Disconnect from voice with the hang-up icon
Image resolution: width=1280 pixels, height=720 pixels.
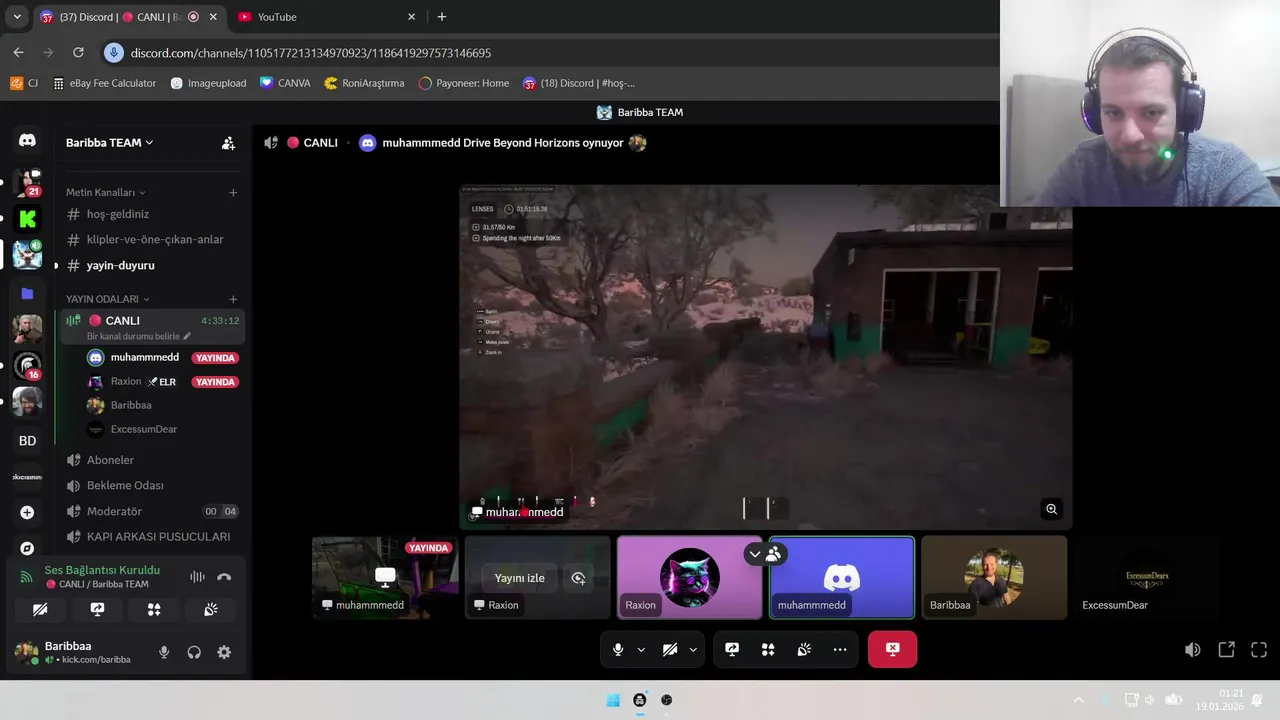point(224,577)
